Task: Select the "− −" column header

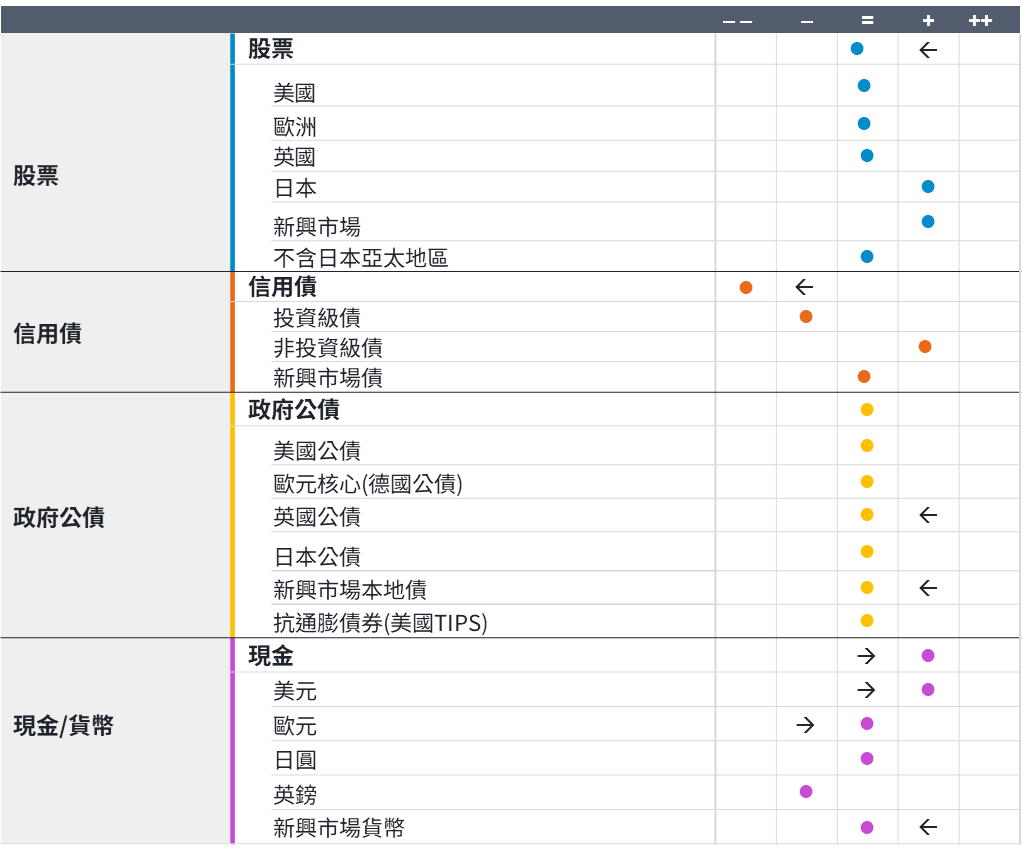Action: tap(737, 20)
